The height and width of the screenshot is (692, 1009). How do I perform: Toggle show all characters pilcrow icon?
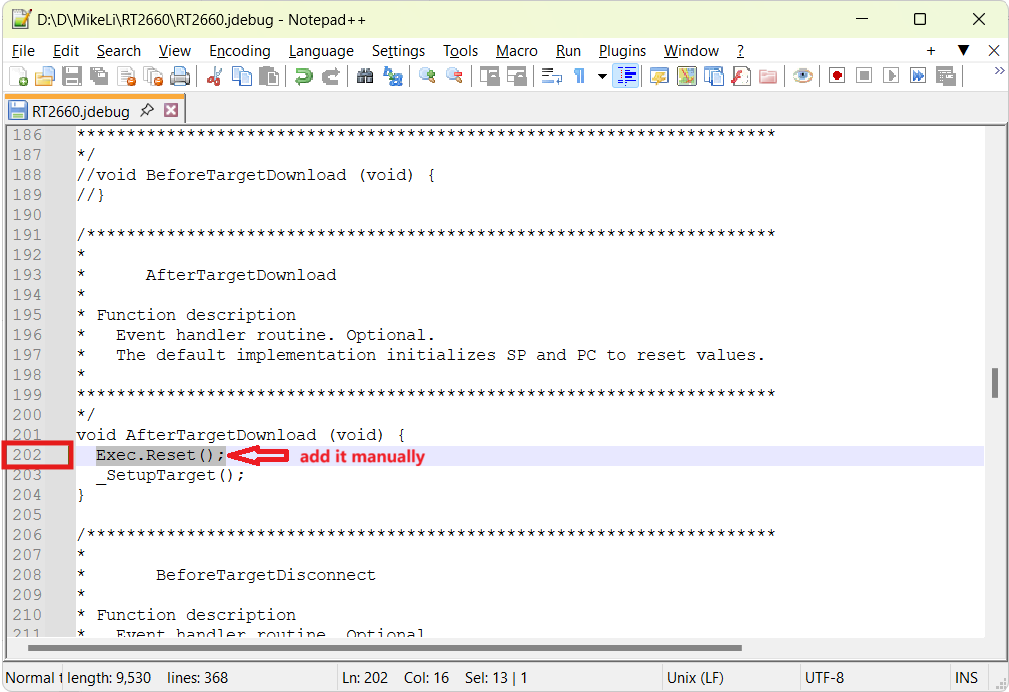pos(579,77)
